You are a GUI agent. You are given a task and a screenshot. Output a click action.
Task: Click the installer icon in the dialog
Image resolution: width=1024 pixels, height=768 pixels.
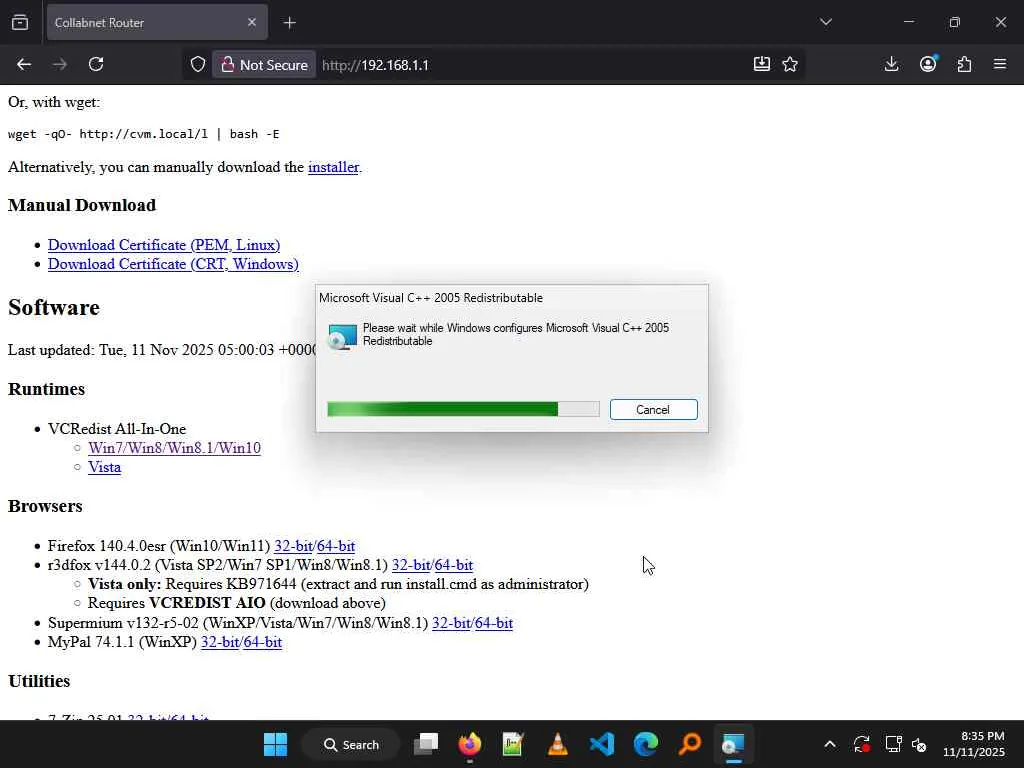[342, 337]
